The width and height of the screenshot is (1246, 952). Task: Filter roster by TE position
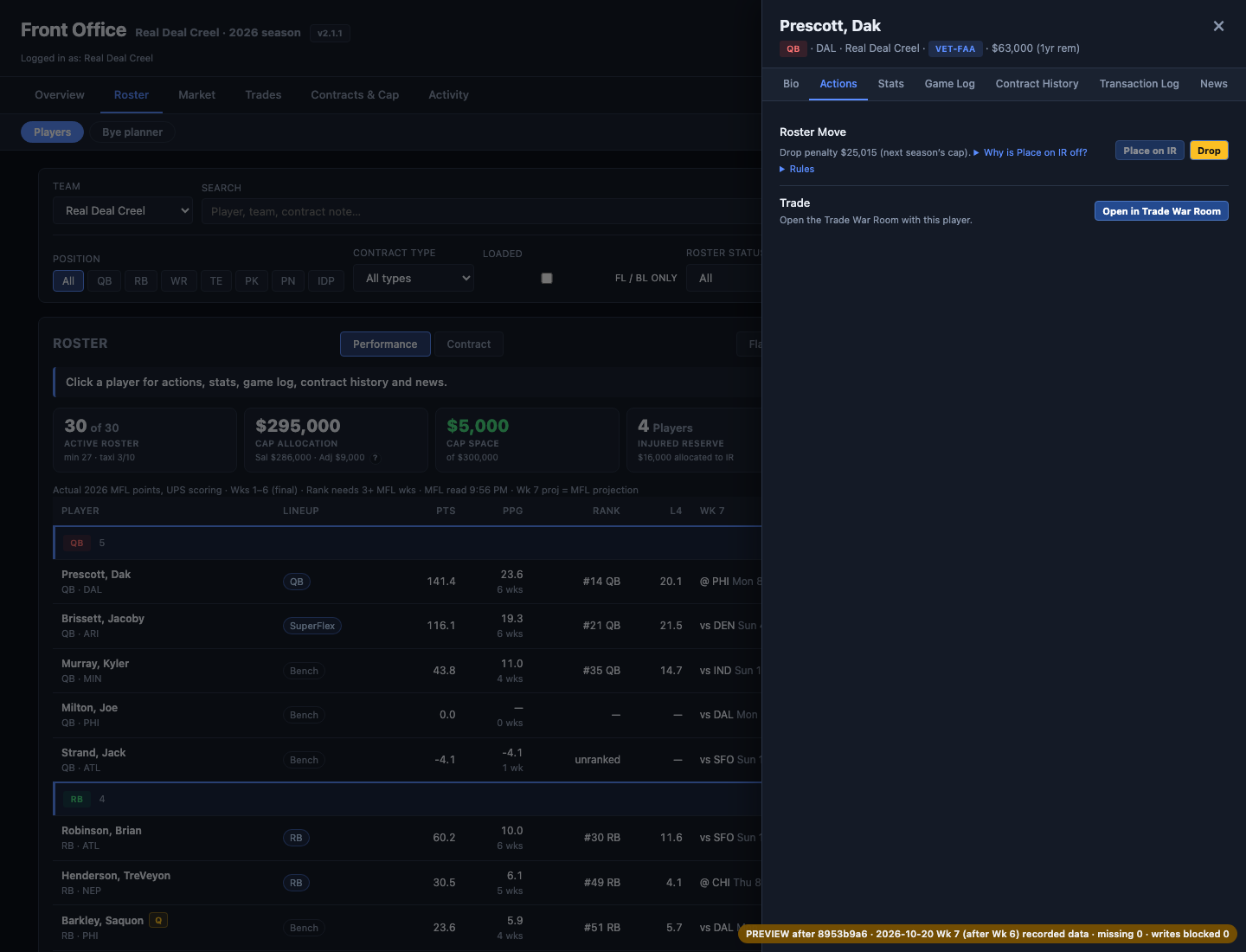pyautogui.click(x=216, y=281)
